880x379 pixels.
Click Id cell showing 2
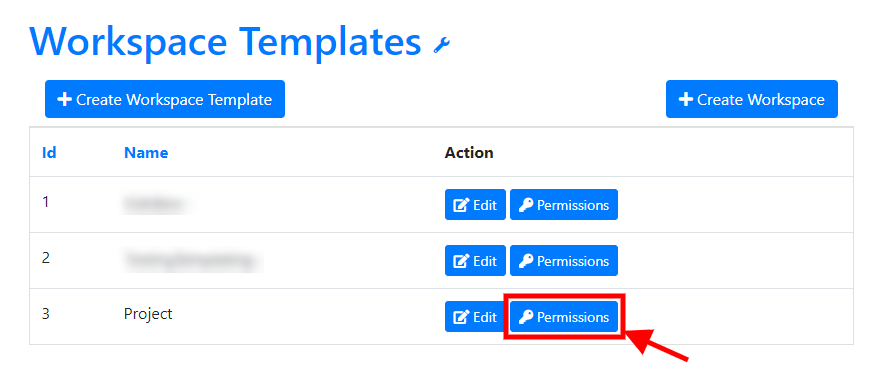coord(46,258)
